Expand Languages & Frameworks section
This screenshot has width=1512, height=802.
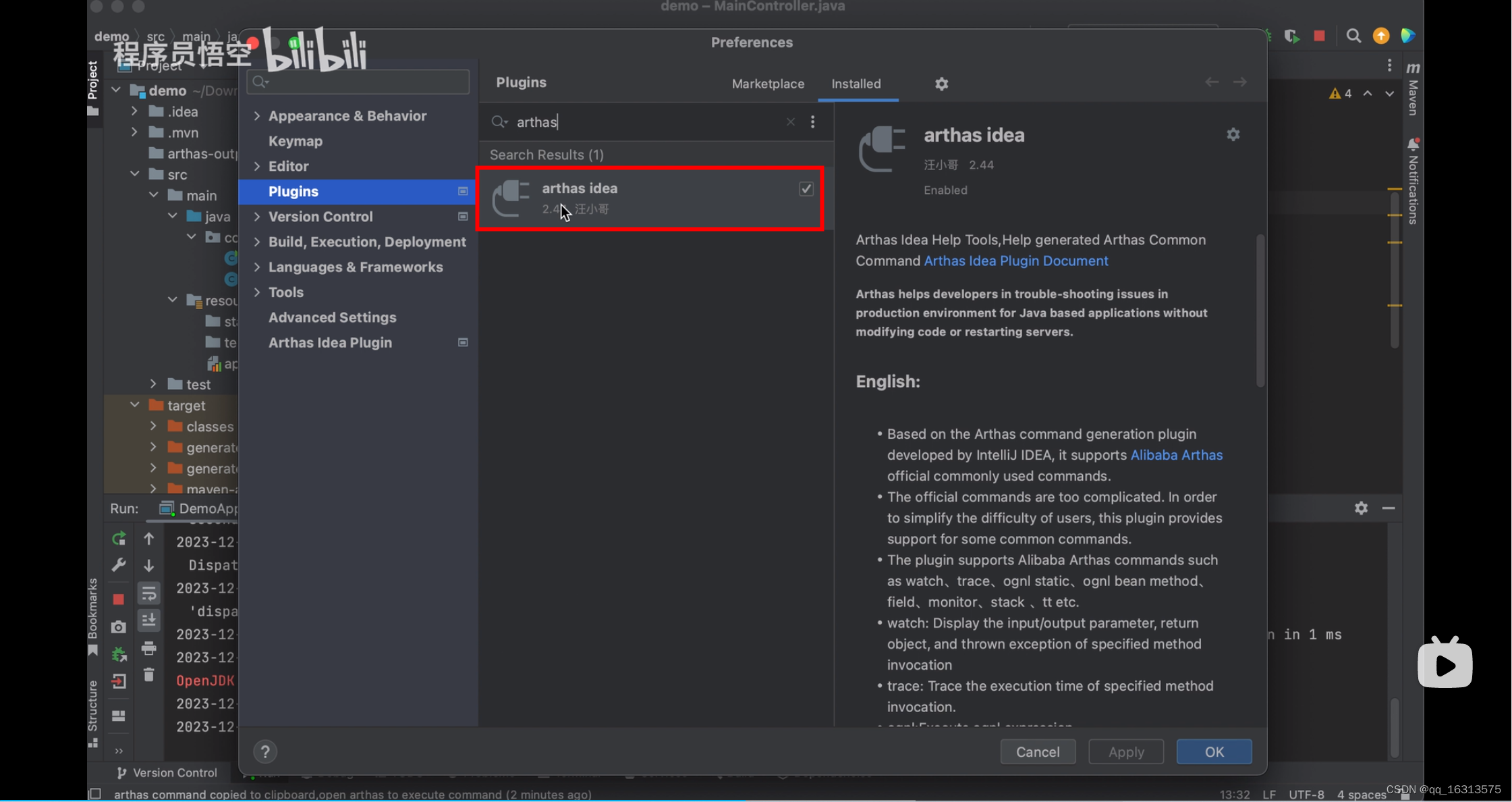(x=256, y=267)
